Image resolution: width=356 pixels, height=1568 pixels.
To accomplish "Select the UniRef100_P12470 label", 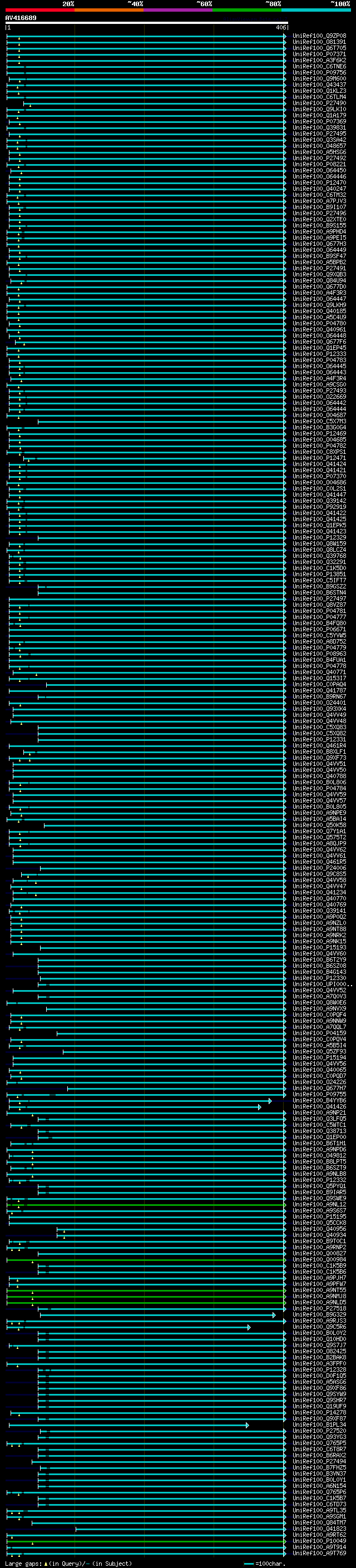I will click(x=319, y=182).
